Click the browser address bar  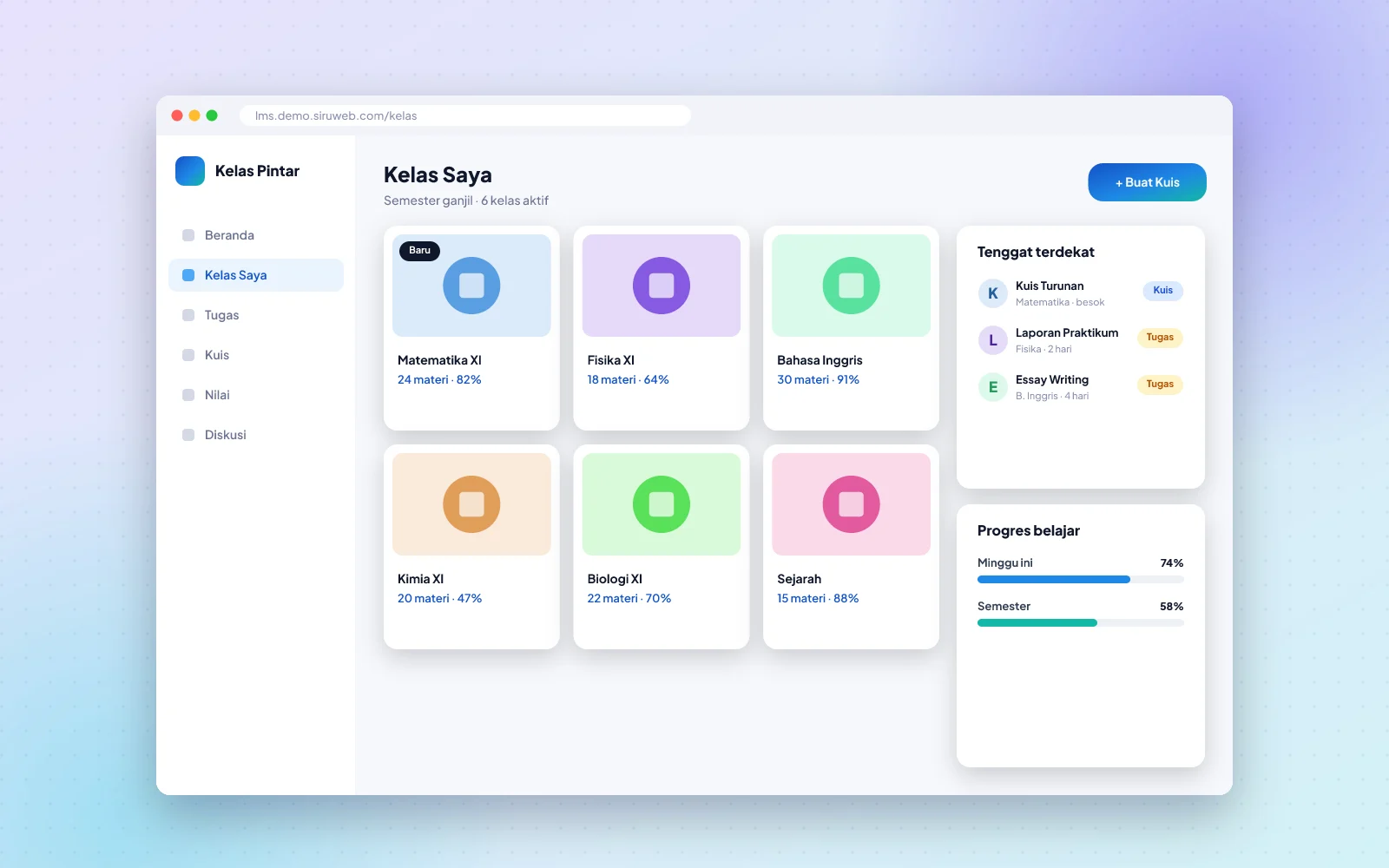tap(465, 115)
